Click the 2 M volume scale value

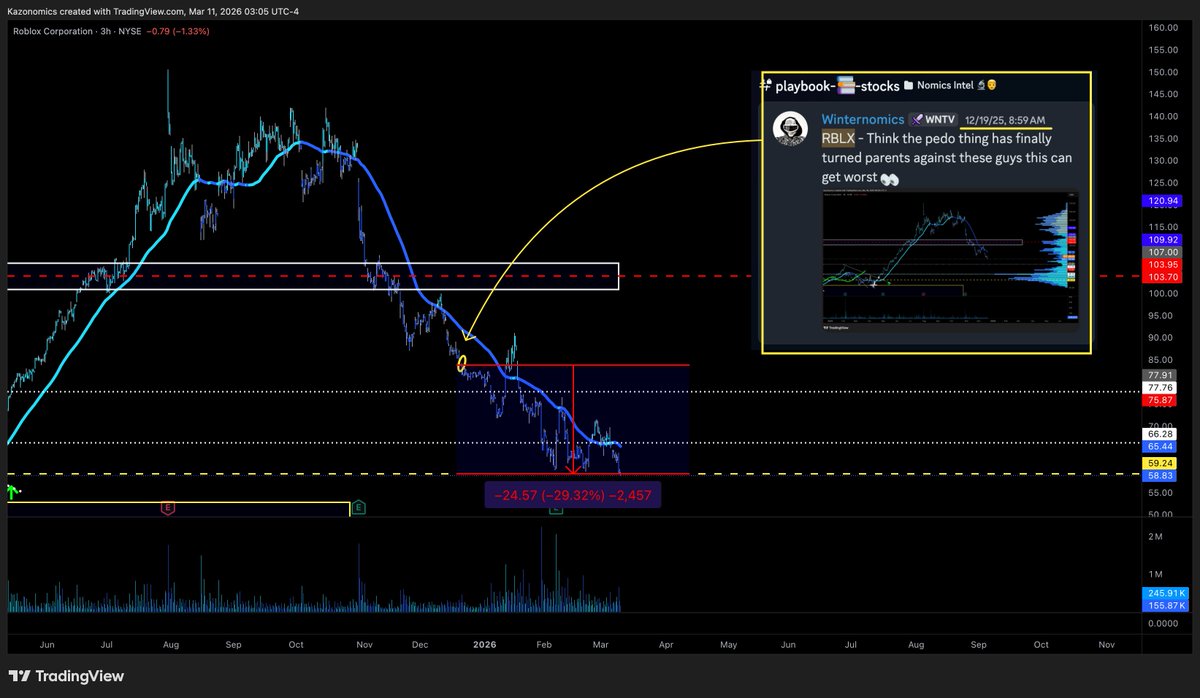(x=1155, y=537)
